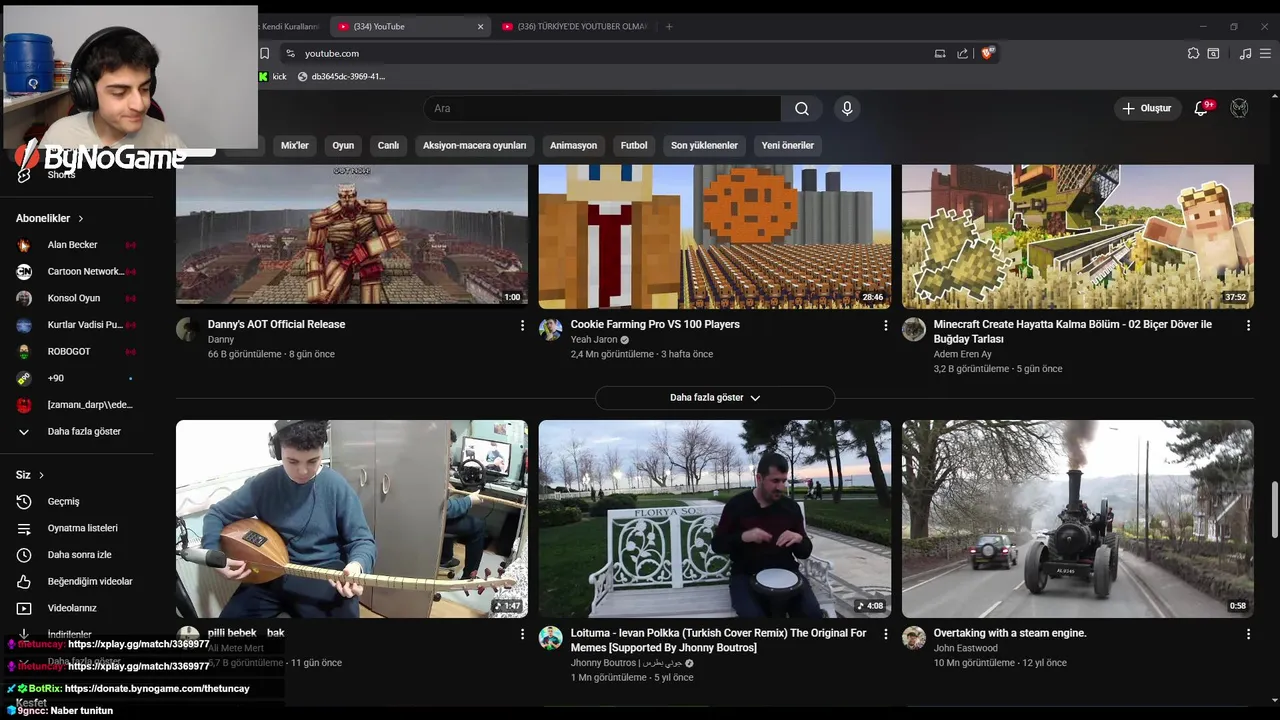Open the sidebar panel icon in browser toolbar
This screenshot has height=720, width=1280.
[x=1213, y=53]
